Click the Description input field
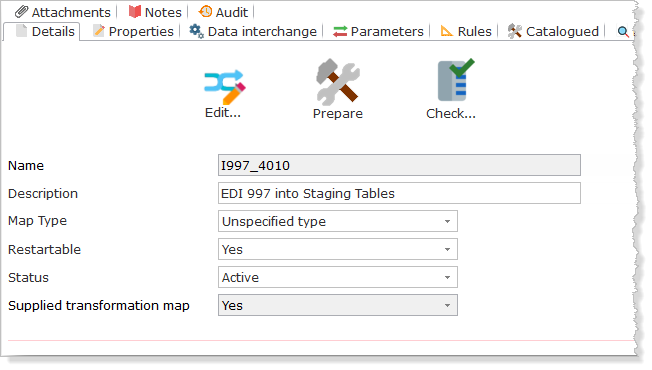Image resolution: width=652 pixels, height=370 pixels. click(x=399, y=193)
